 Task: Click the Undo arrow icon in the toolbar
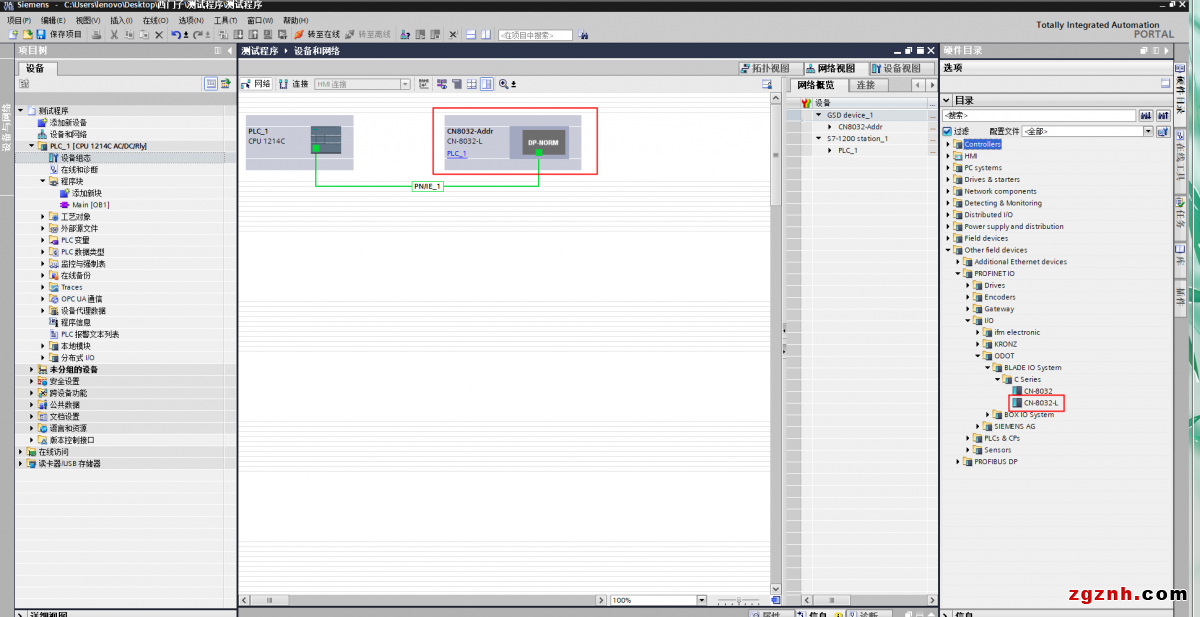(176, 34)
